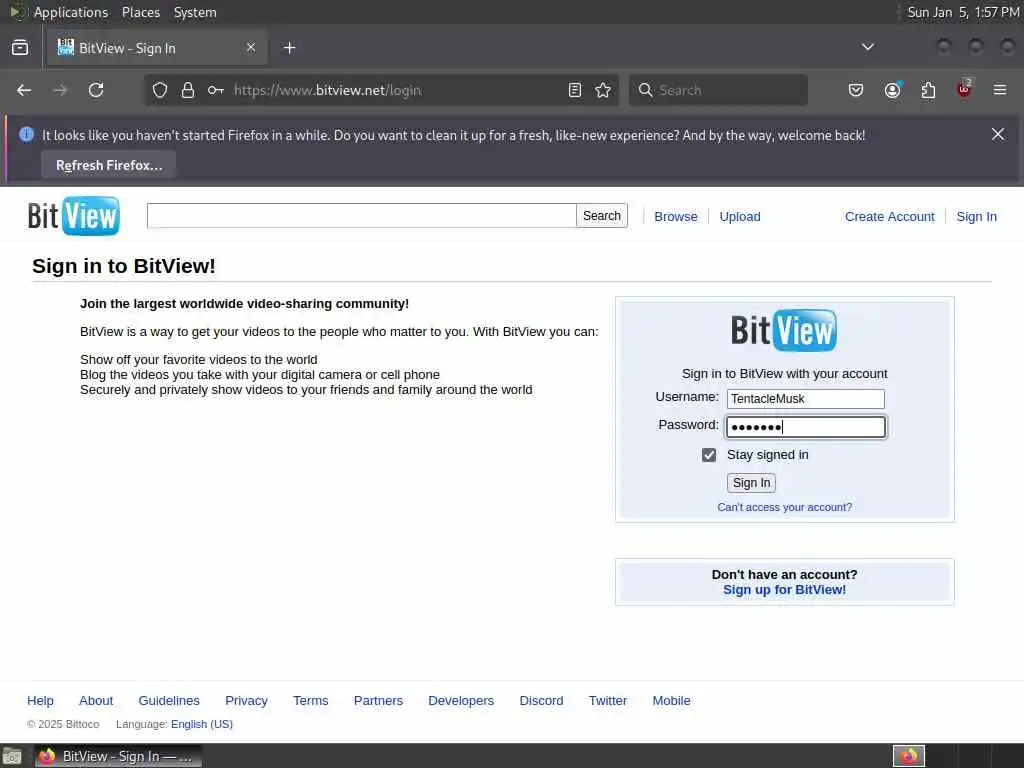
Task: Click the Password input field
Action: [805, 427]
